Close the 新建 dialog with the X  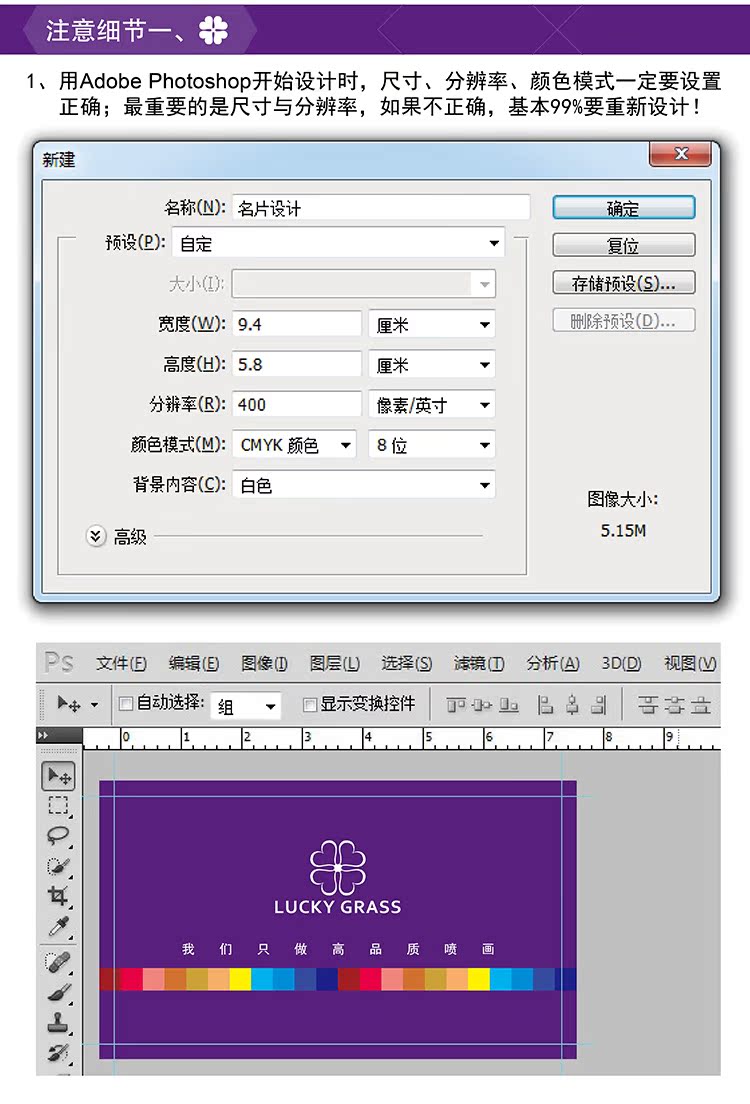pos(680,153)
